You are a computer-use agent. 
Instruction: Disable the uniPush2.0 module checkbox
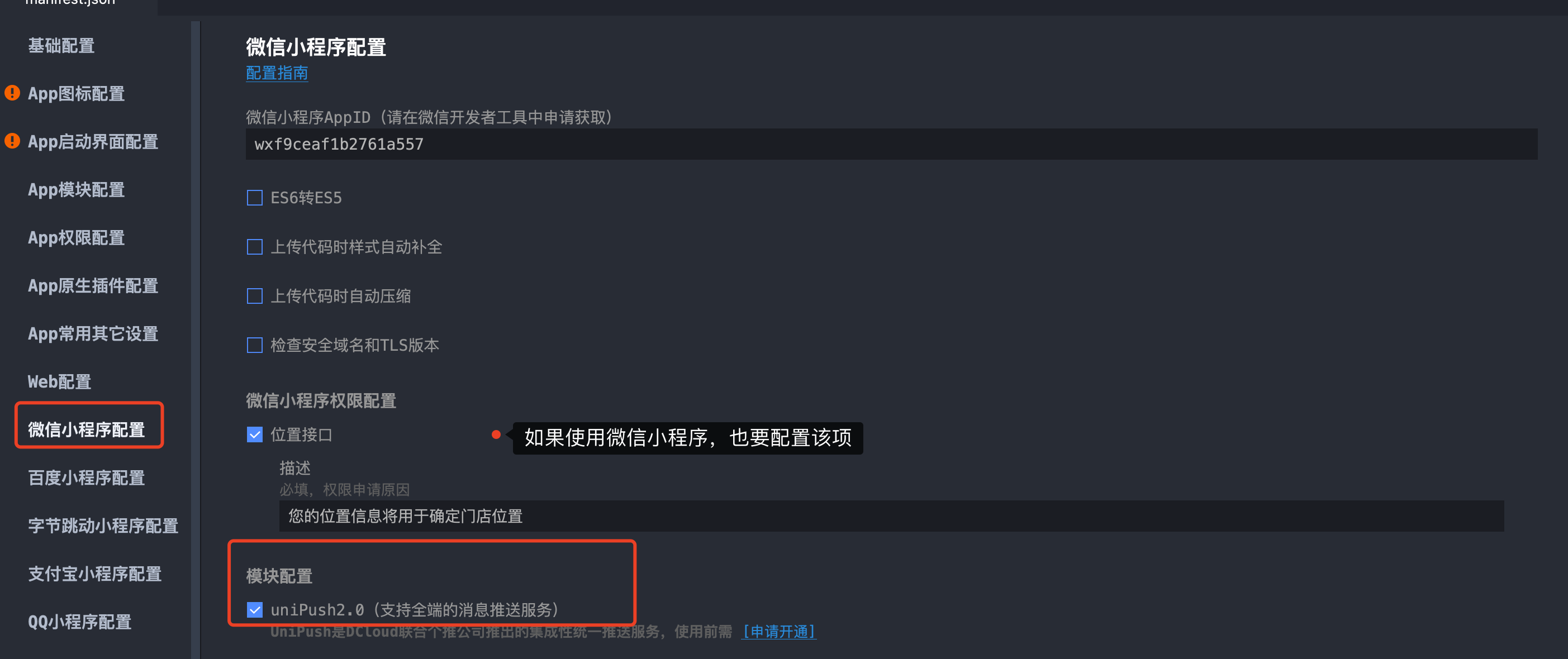(254, 609)
